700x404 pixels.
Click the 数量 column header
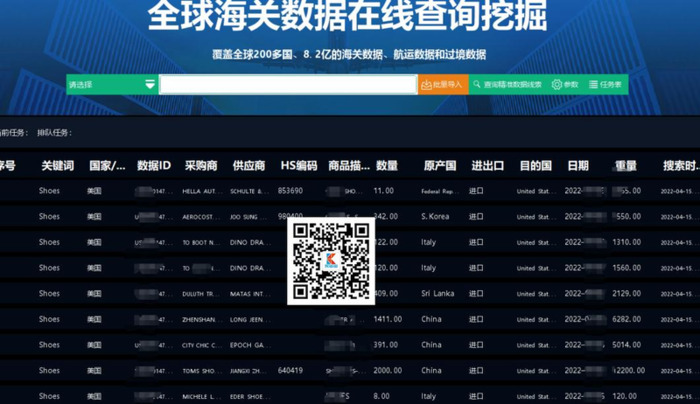point(387,166)
